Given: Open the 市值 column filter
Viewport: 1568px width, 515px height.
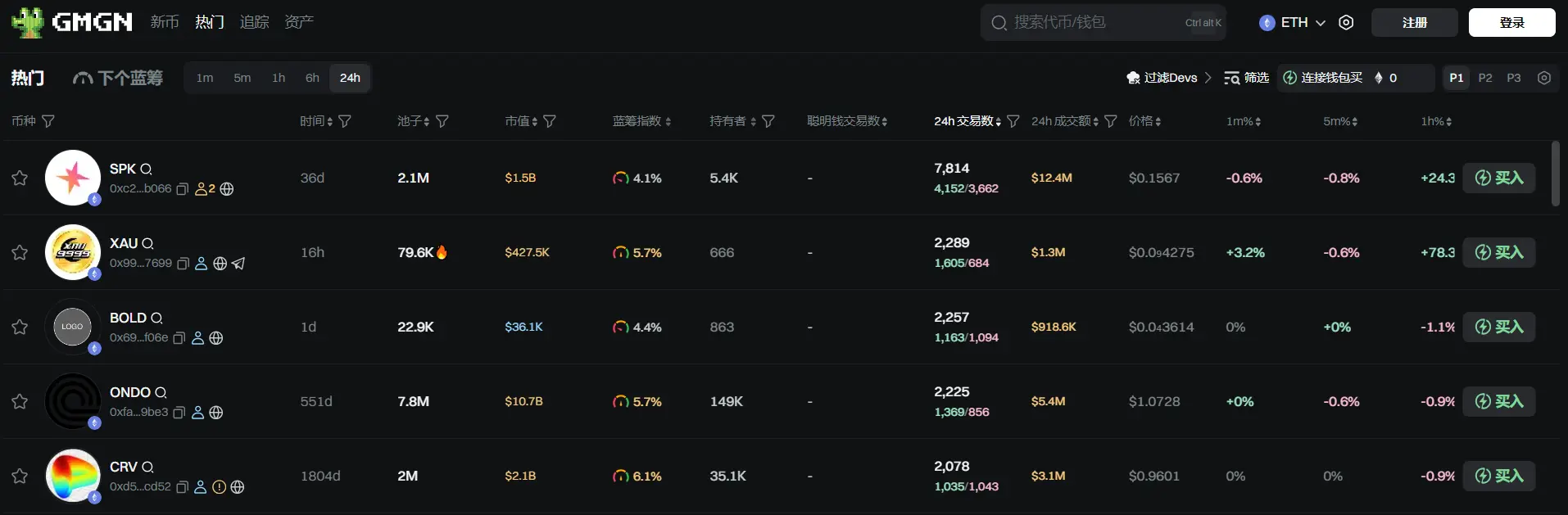Looking at the screenshot, I should 550,121.
